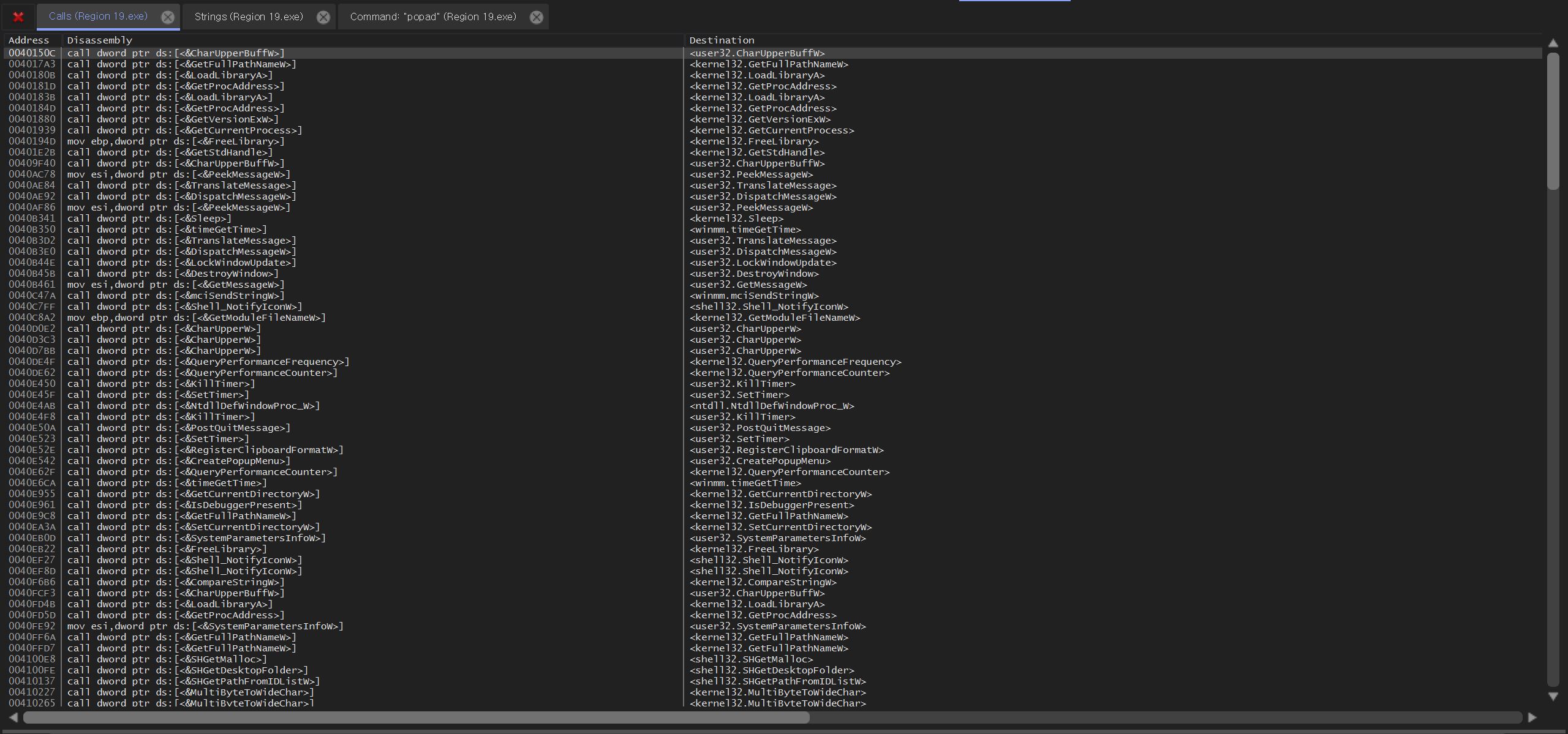
Task: Close the Strings (Region 19.exe) tab
Action: click(323, 17)
